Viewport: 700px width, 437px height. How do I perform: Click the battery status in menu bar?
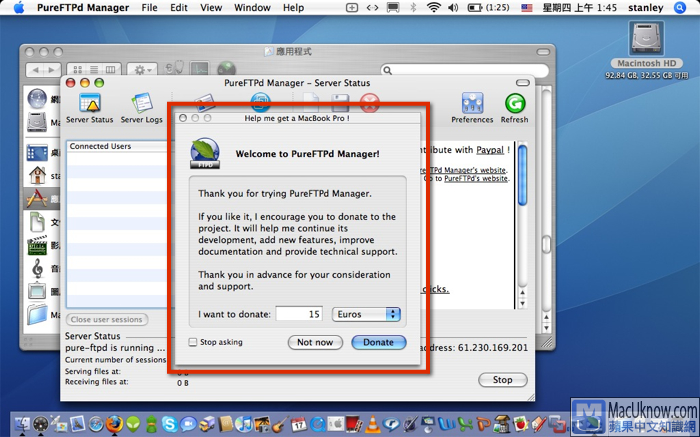tap(488, 8)
